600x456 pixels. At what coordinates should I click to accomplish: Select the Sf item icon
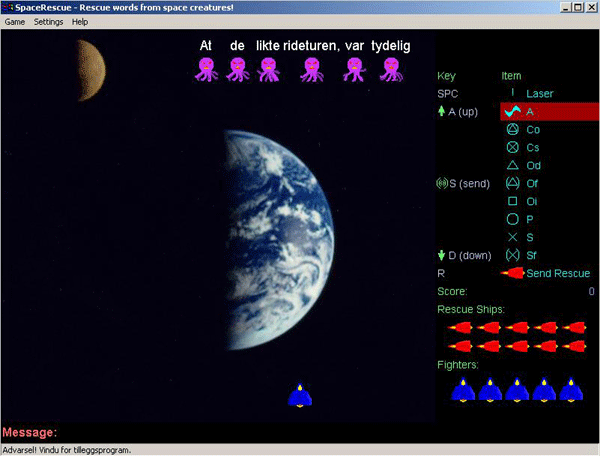[x=512, y=255]
